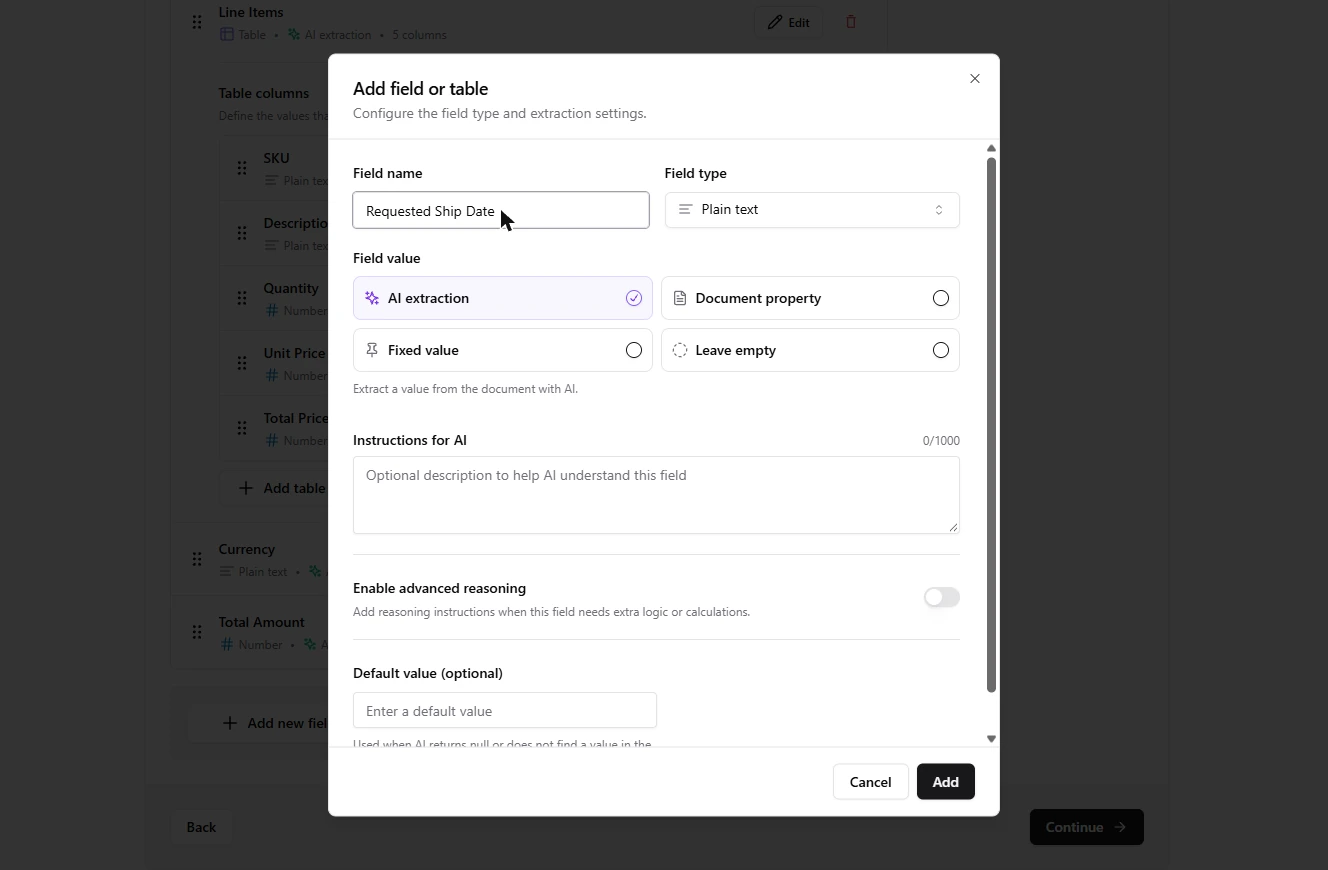Click the table icon under Line Items
The image size is (1328, 870).
click(x=227, y=34)
